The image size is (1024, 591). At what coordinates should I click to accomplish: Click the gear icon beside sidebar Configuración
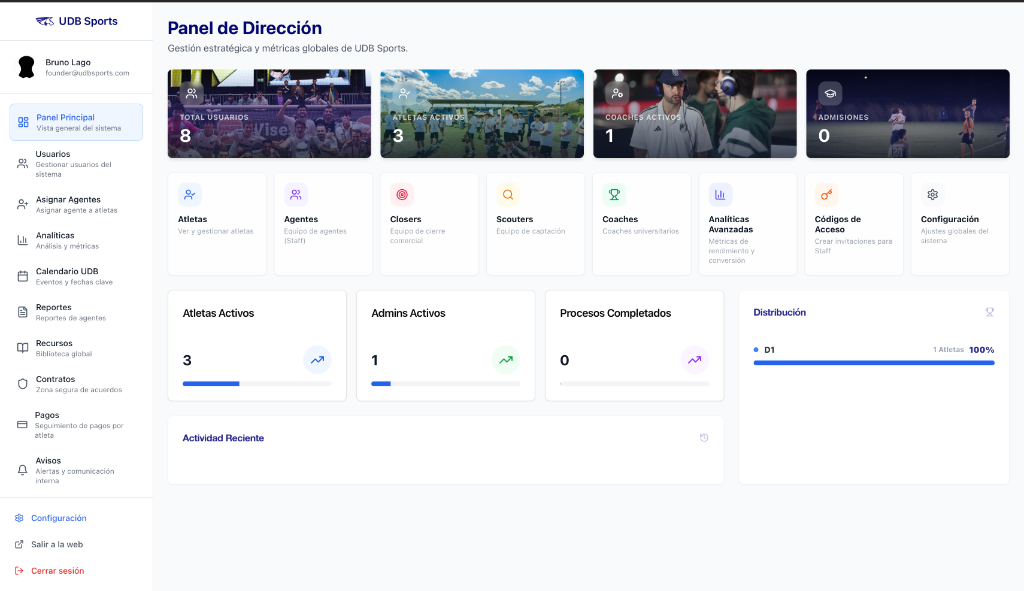(19, 518)
